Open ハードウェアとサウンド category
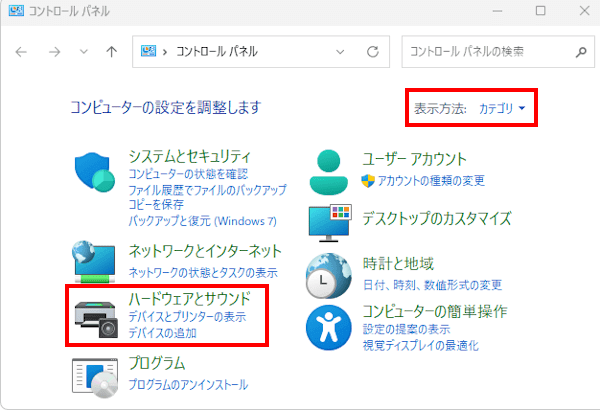Screen dimensions: 600x410 click(189, 299)
